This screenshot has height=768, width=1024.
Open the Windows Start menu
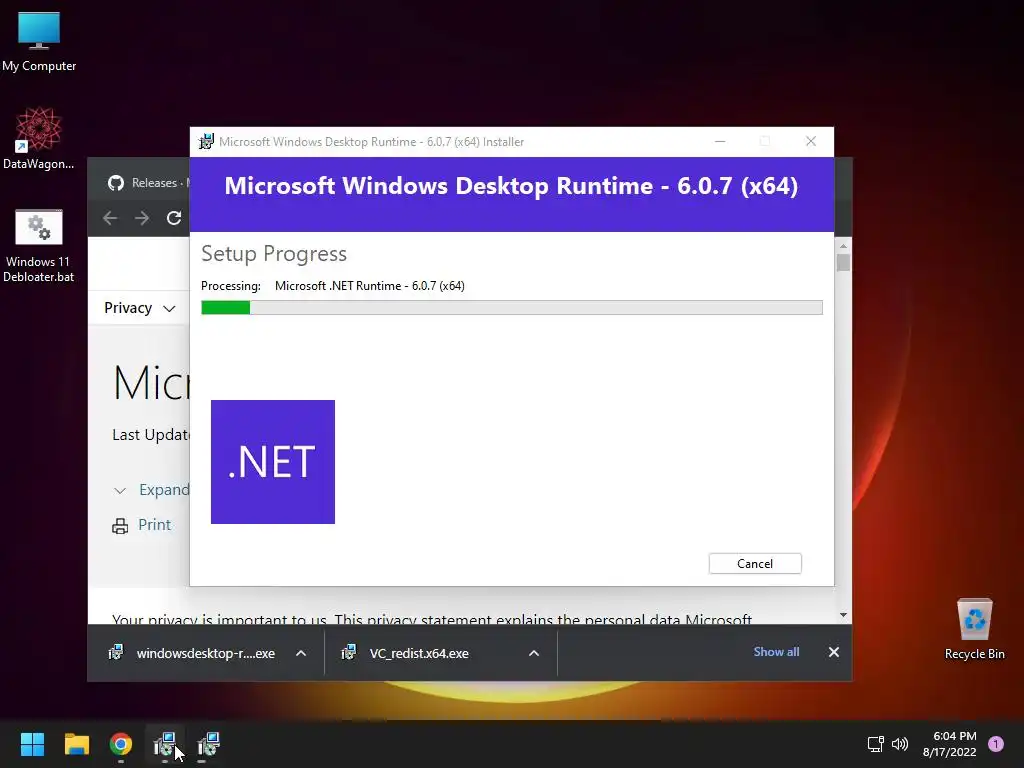(32, 744)
